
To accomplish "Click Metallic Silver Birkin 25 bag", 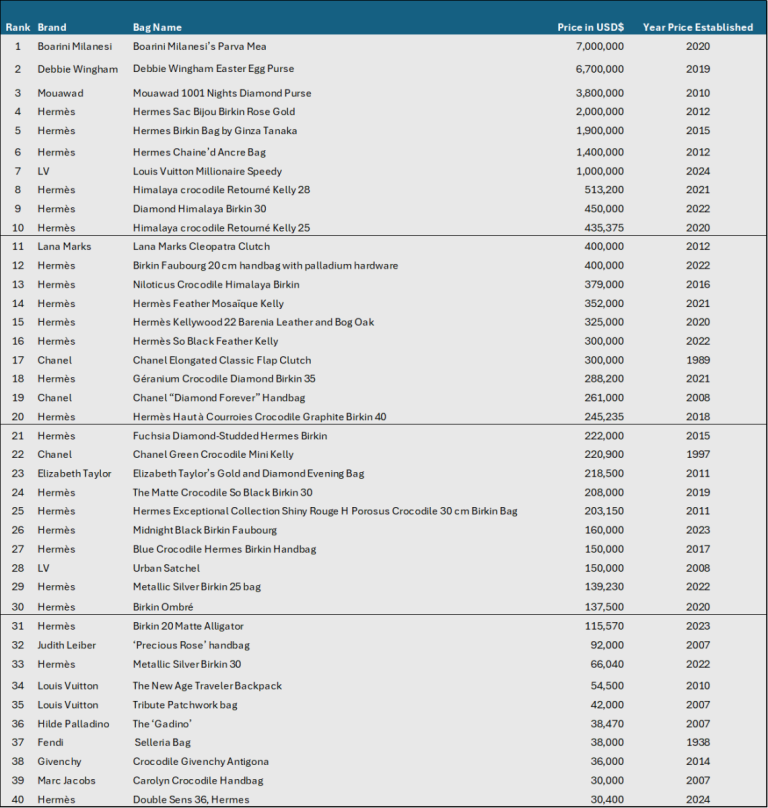I will (197, 587).
